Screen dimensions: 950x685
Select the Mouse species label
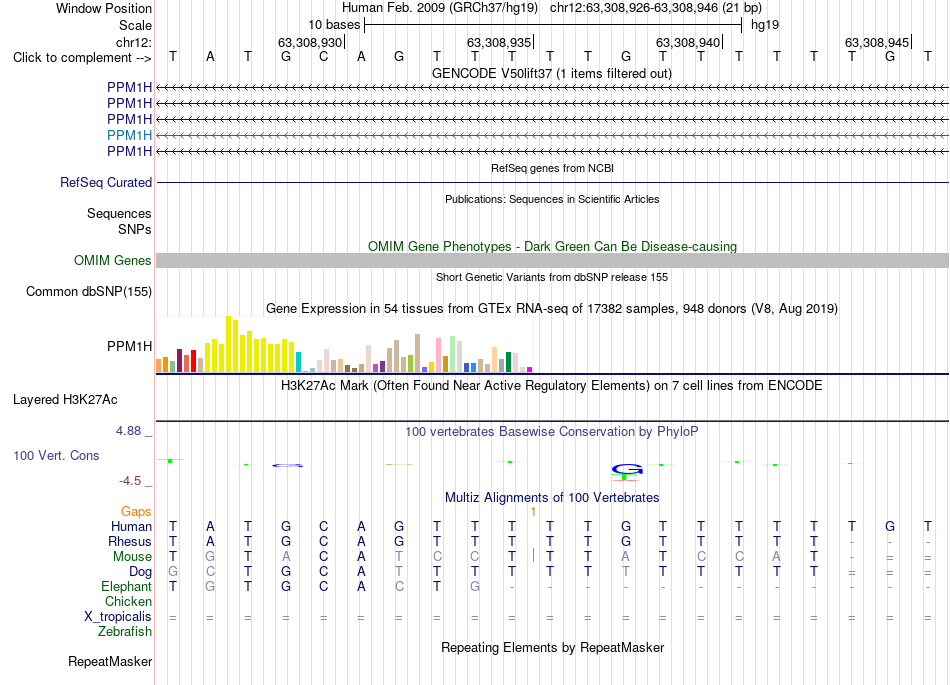click(132, 557)
